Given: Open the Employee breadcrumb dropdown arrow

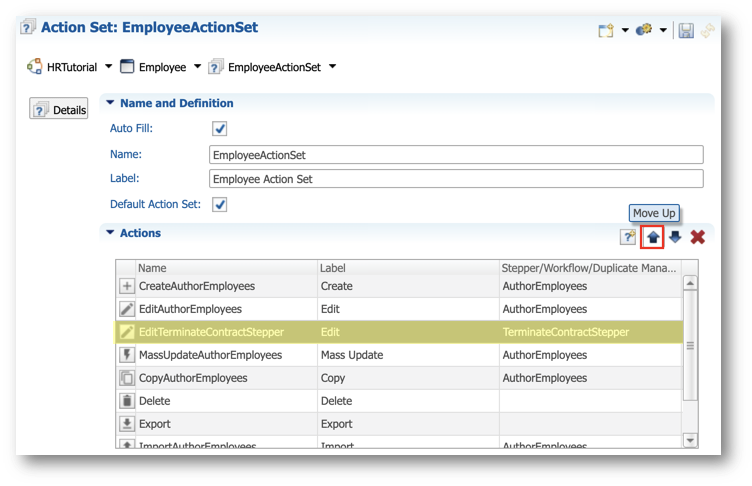Looking at the screenshot, I should point(197,66).
